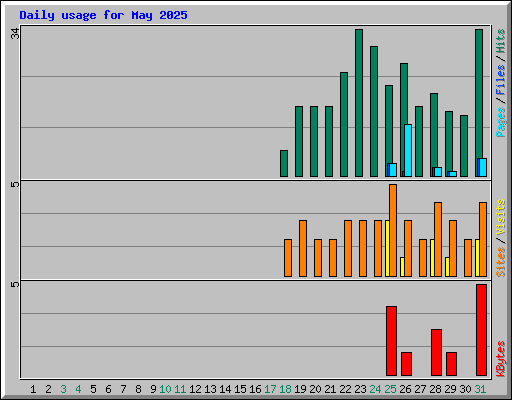Select day 30 on the x-axis
The height and width of the screenshot is (400, 512).
click(x=465, y=389)
